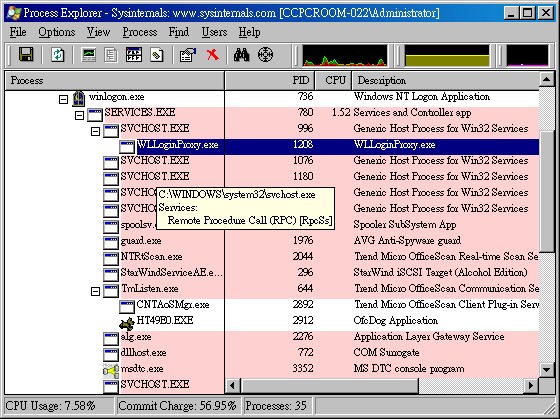Image resolution: width=560 pixels, height=419 pixels.
Task: Click the vertical scrollbar thumb
Action: coord(546,191)
